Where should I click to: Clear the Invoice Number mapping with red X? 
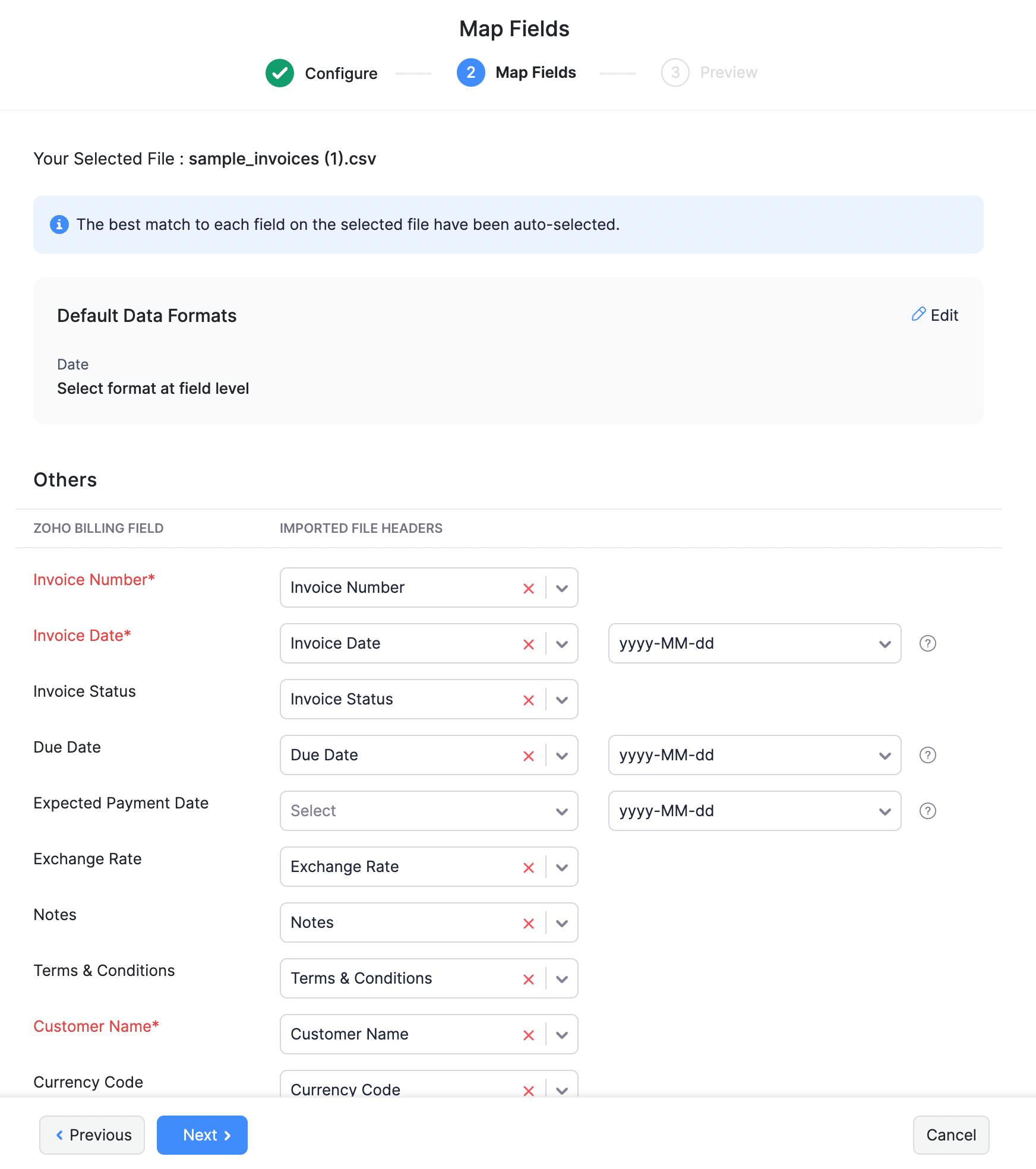pyautogui.click(x=528, y=588)
